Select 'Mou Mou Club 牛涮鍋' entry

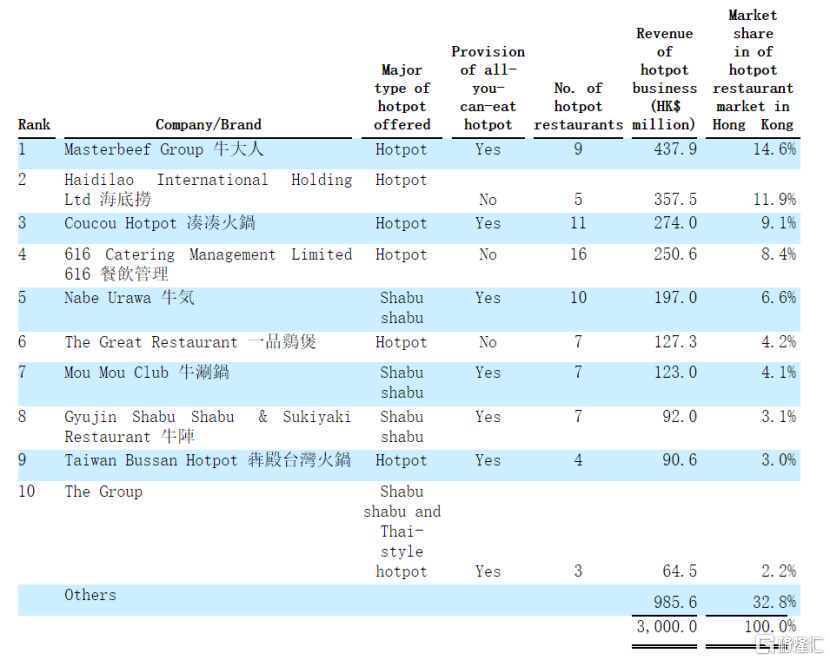(147, 373)
